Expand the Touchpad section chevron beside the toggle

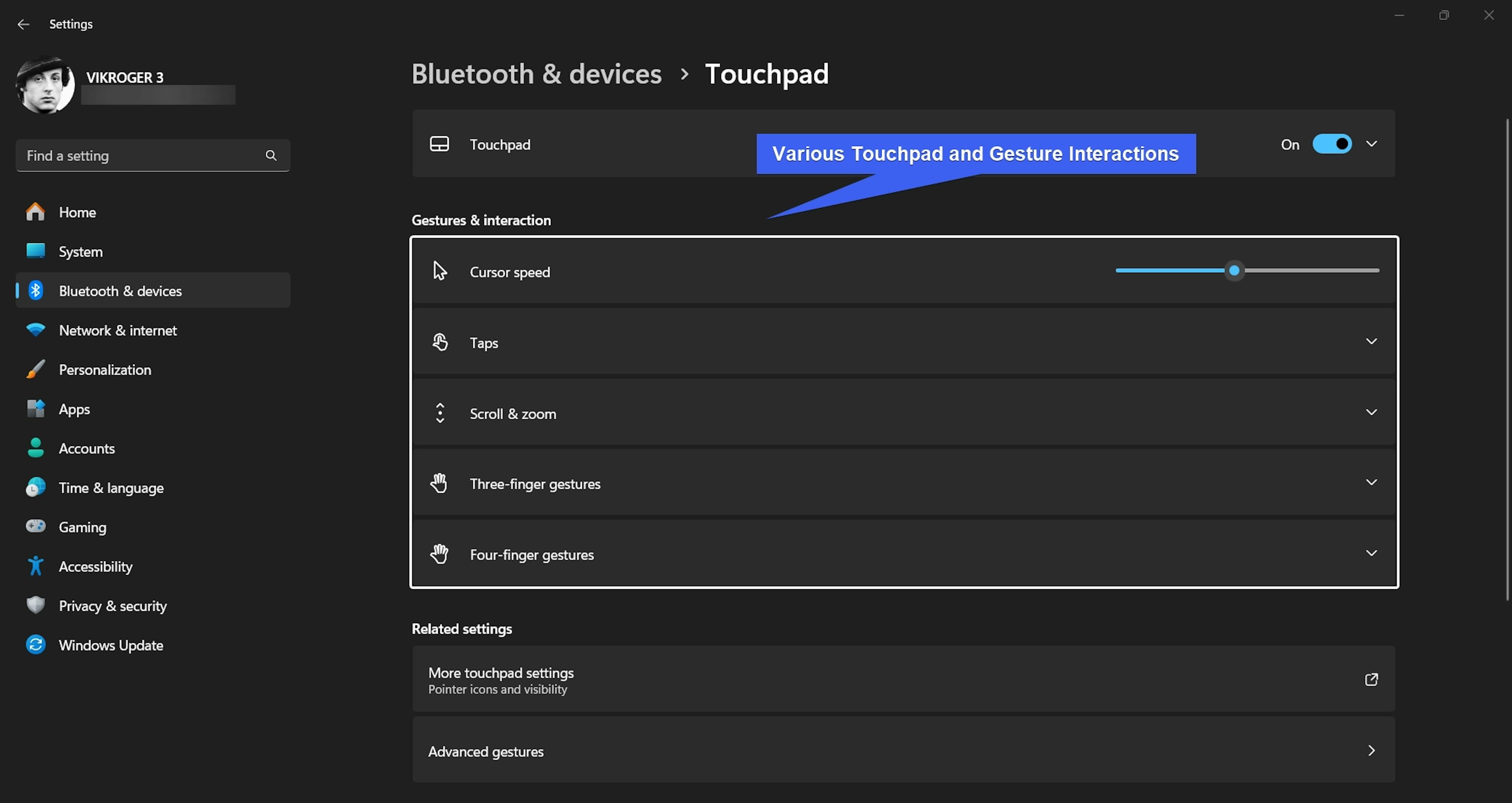point(1371,144)
